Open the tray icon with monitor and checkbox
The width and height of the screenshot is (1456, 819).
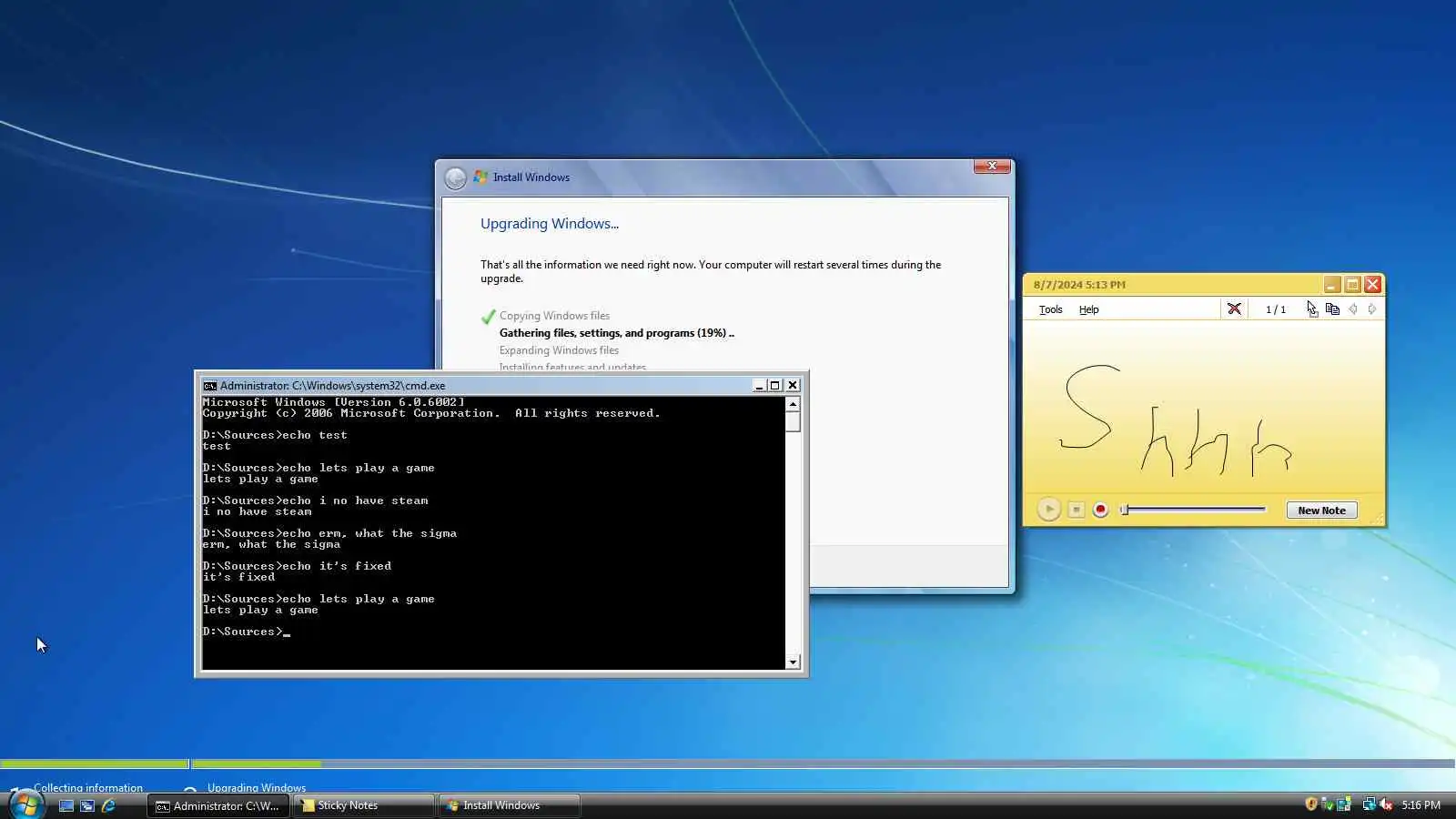[1343, 804]
